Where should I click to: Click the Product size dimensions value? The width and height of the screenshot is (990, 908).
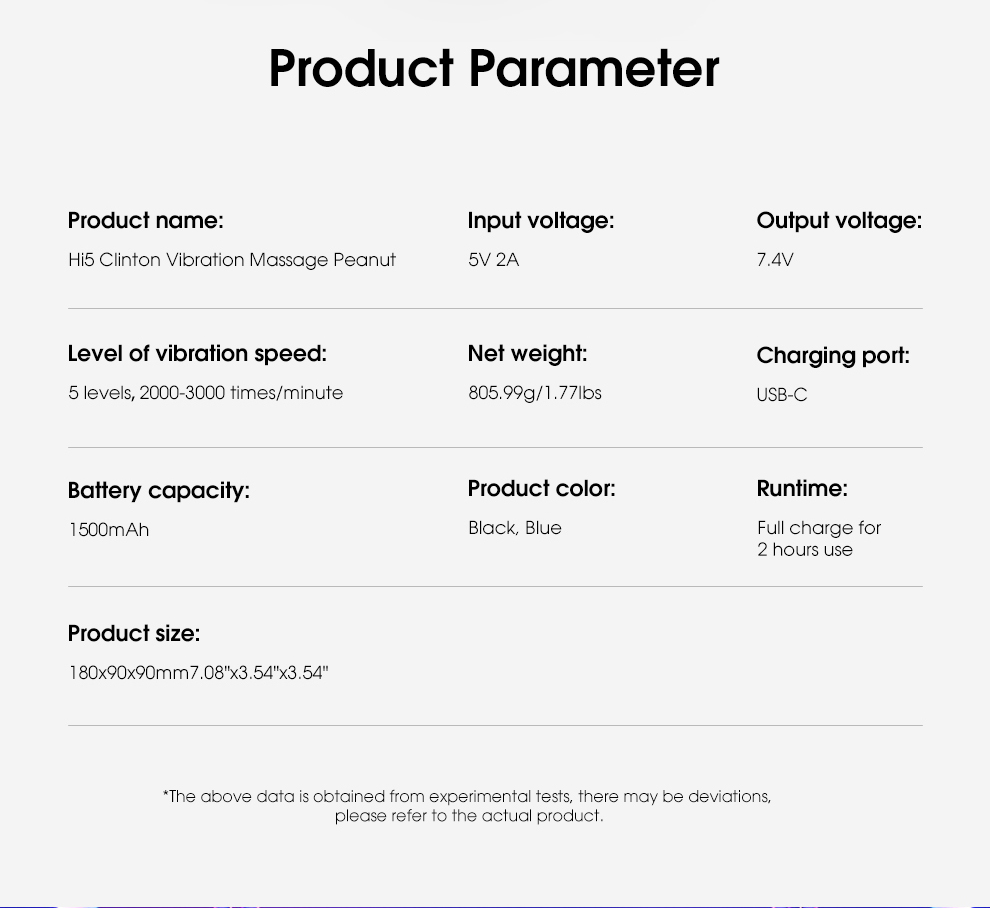198,672
